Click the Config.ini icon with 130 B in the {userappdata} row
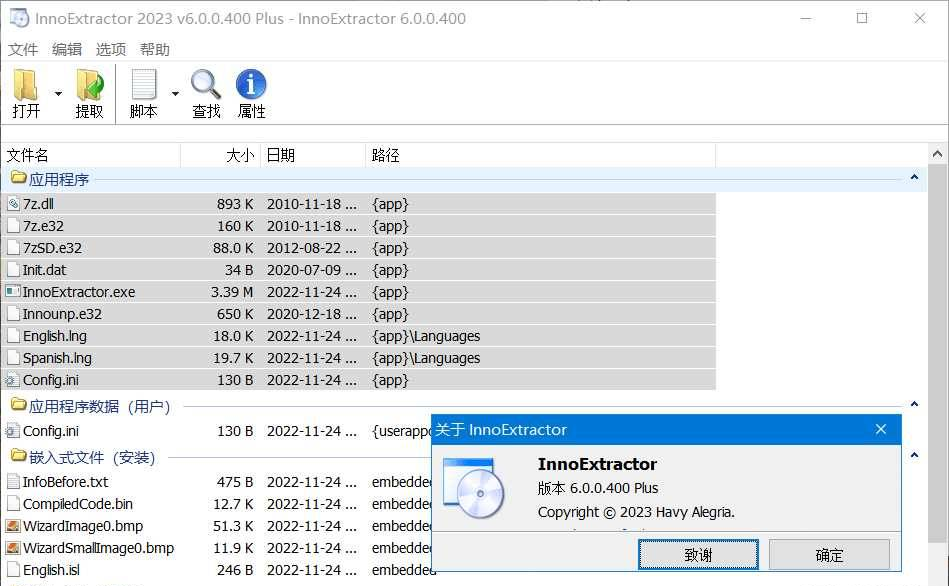This screenshot has height=586, width=949. pos(12,431)
